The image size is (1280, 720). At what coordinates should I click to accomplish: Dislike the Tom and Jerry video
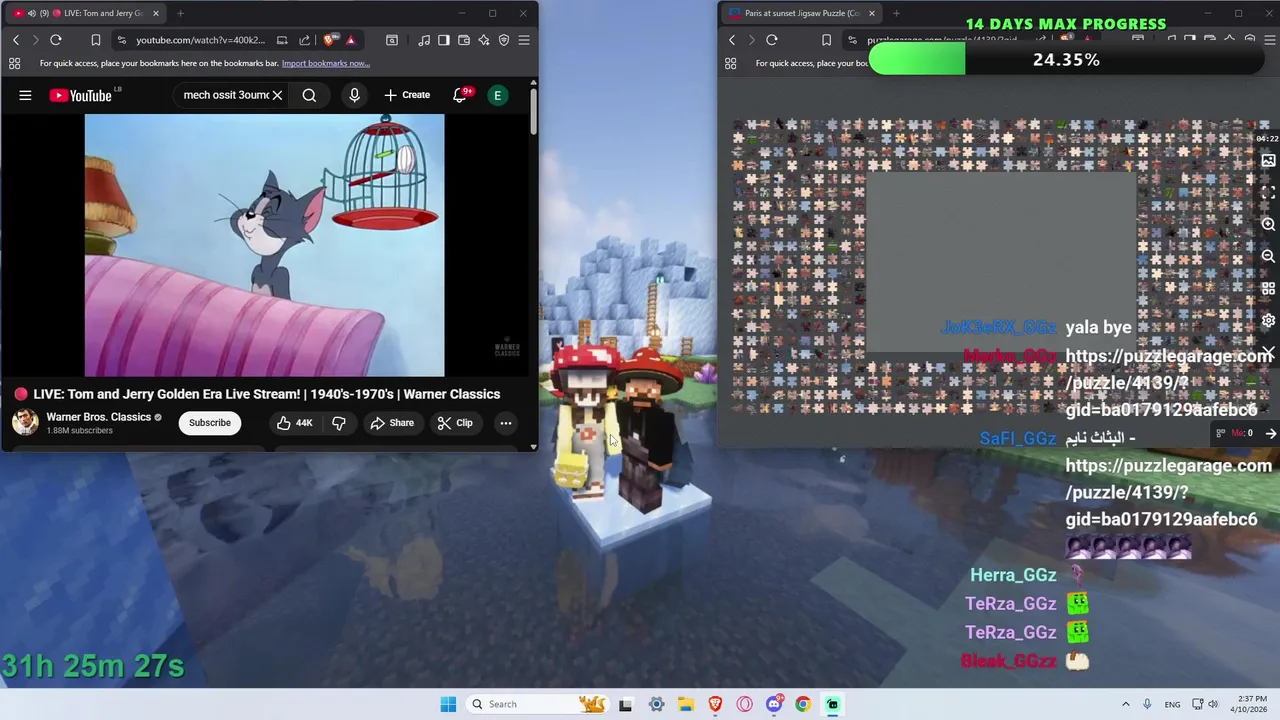(x=339, y=423)
